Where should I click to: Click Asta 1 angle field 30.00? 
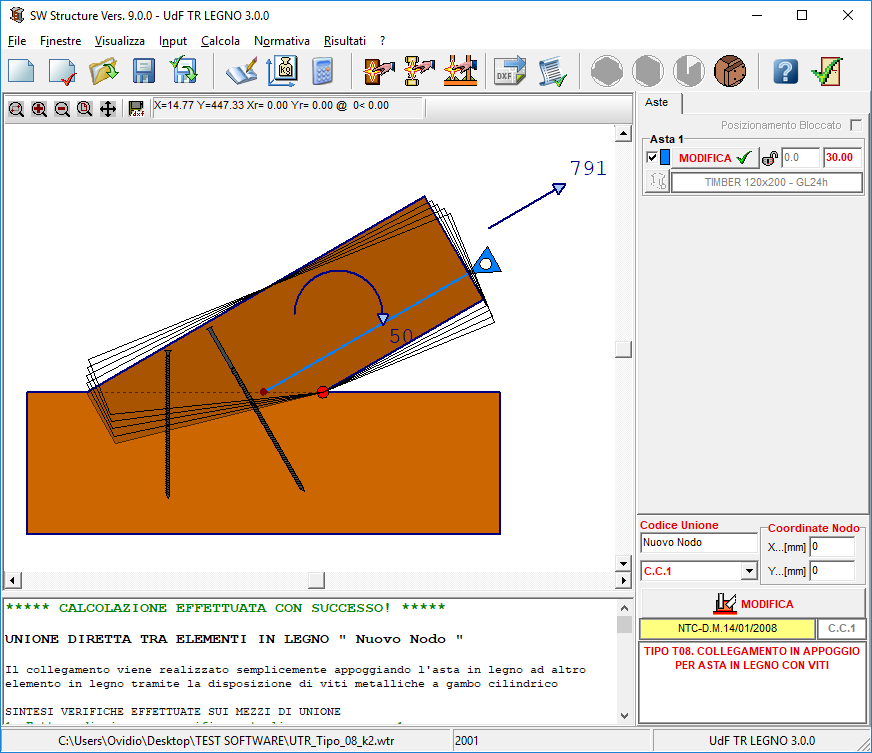[x=843, y=157]
